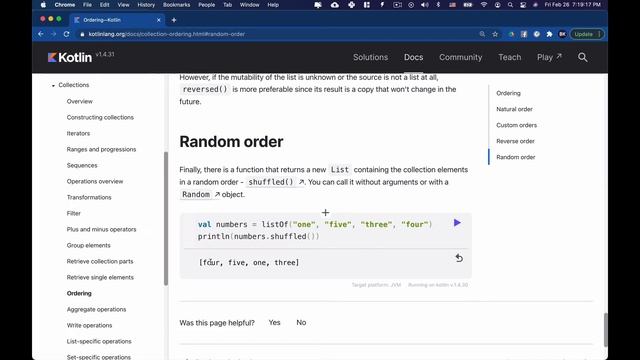Click the page vertical scrollbar thumb
This screenshot has width=640, height=360.
605,330
